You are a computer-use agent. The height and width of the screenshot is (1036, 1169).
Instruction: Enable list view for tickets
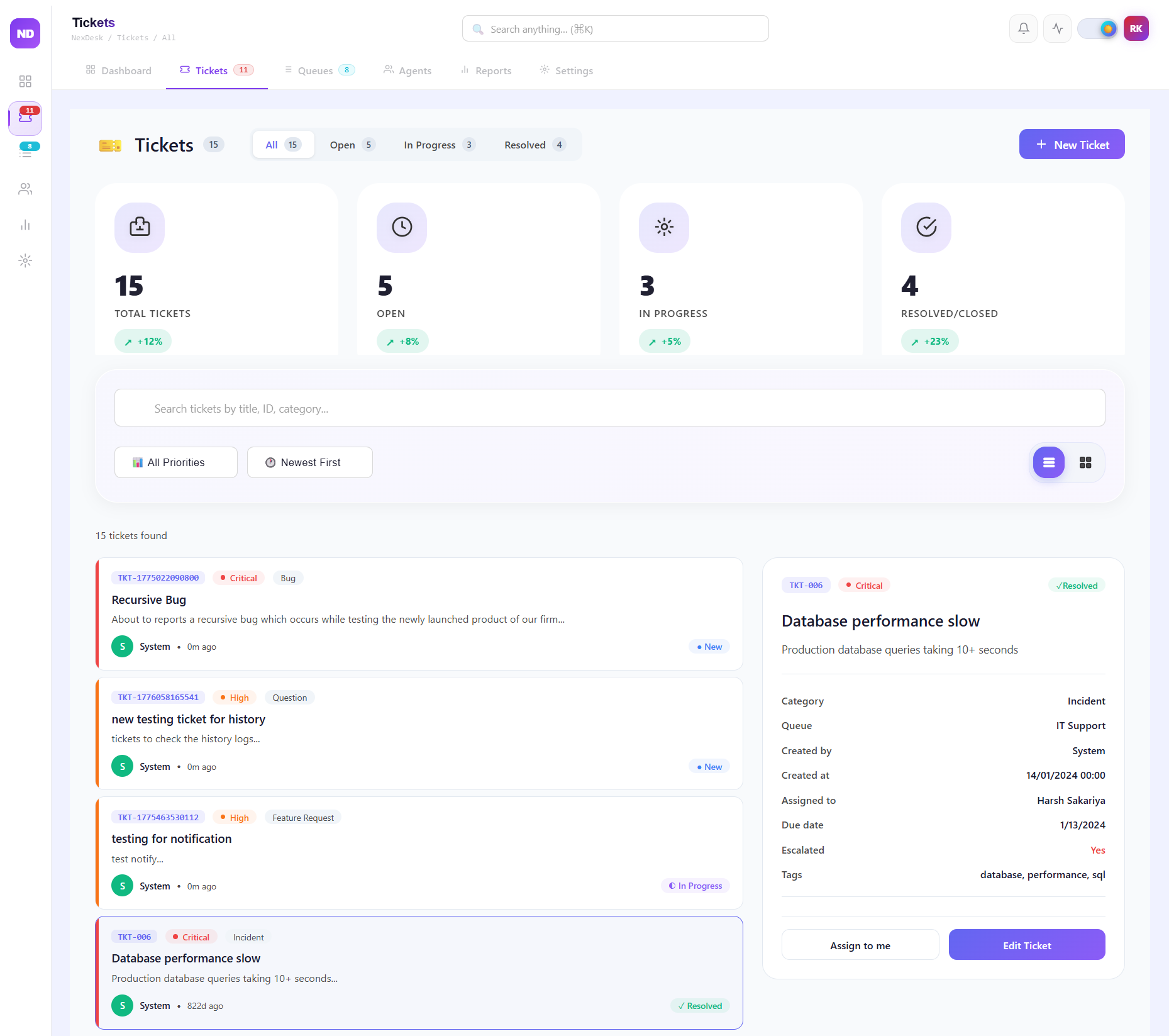(1048, 462)
